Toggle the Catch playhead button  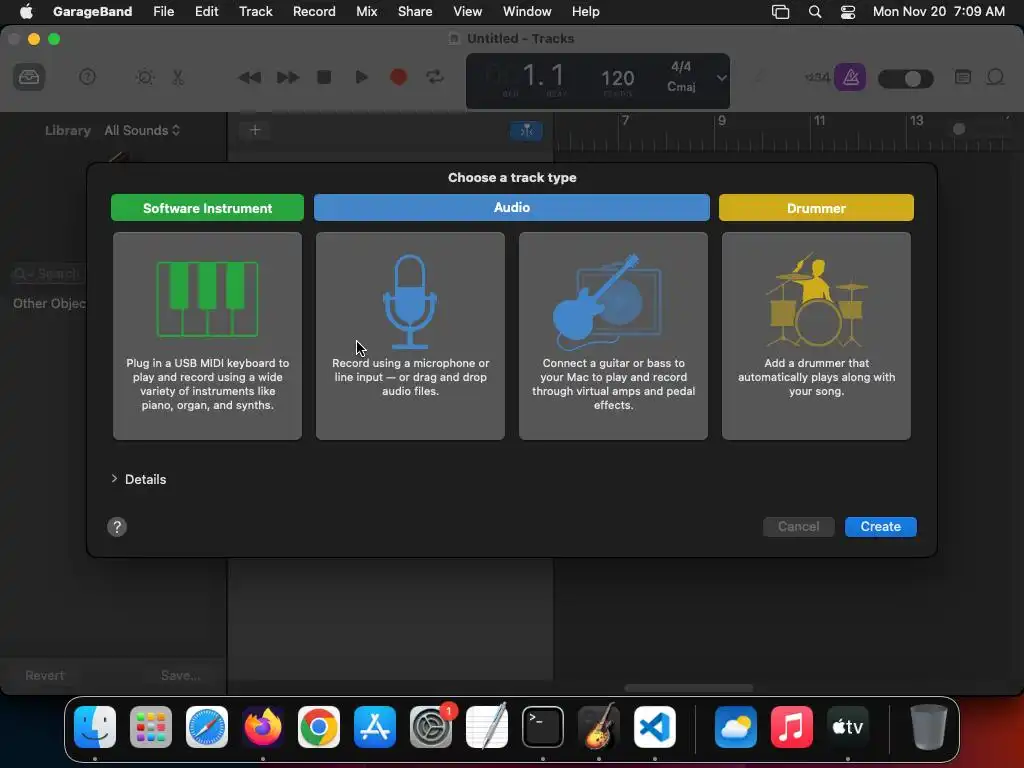[x=526, y=131]
